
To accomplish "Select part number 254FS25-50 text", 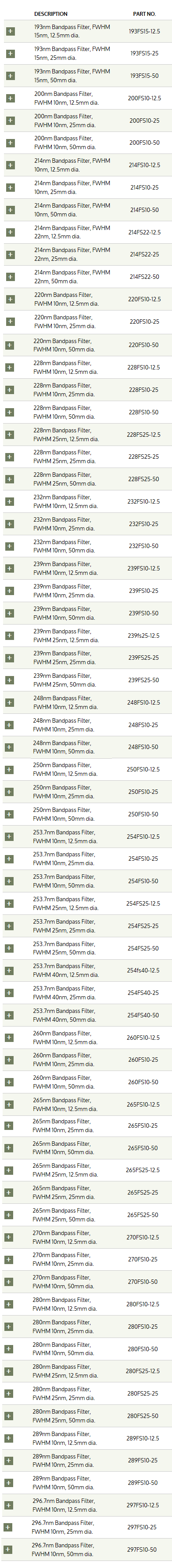I will (x=143, y=948).
